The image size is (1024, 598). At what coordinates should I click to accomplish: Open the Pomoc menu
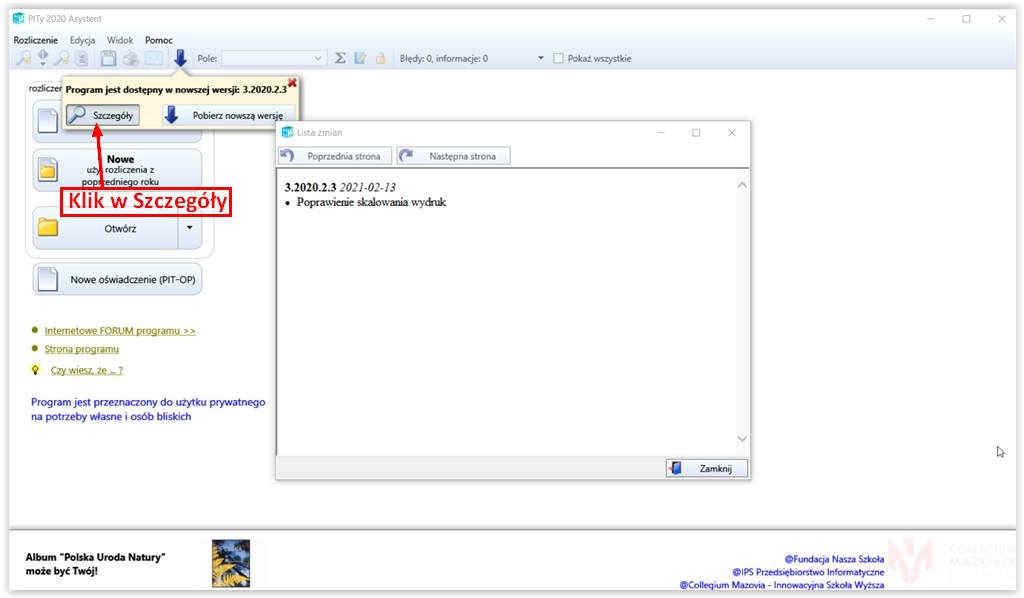(159, 40)
